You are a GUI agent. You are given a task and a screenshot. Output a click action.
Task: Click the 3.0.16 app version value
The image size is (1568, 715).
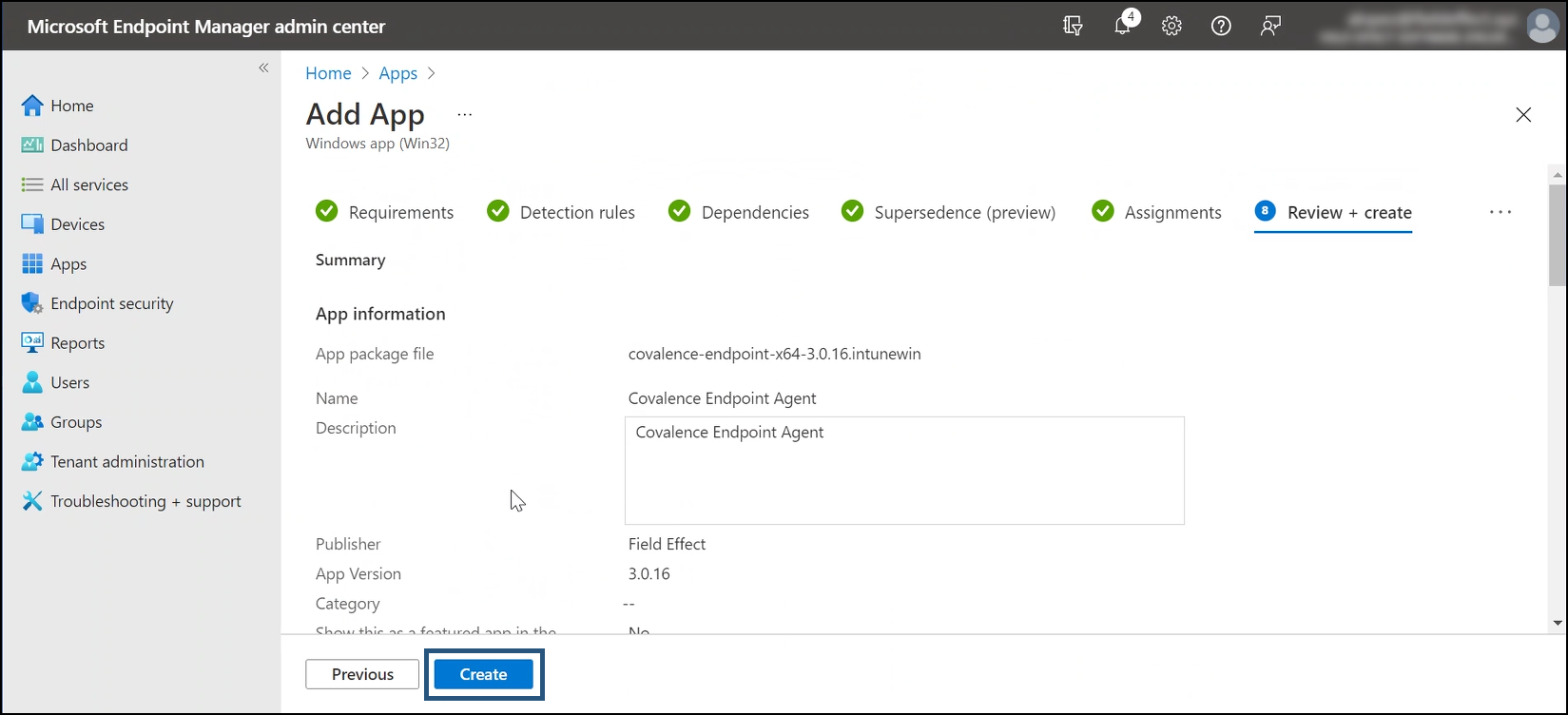click(x=648, y=573)
